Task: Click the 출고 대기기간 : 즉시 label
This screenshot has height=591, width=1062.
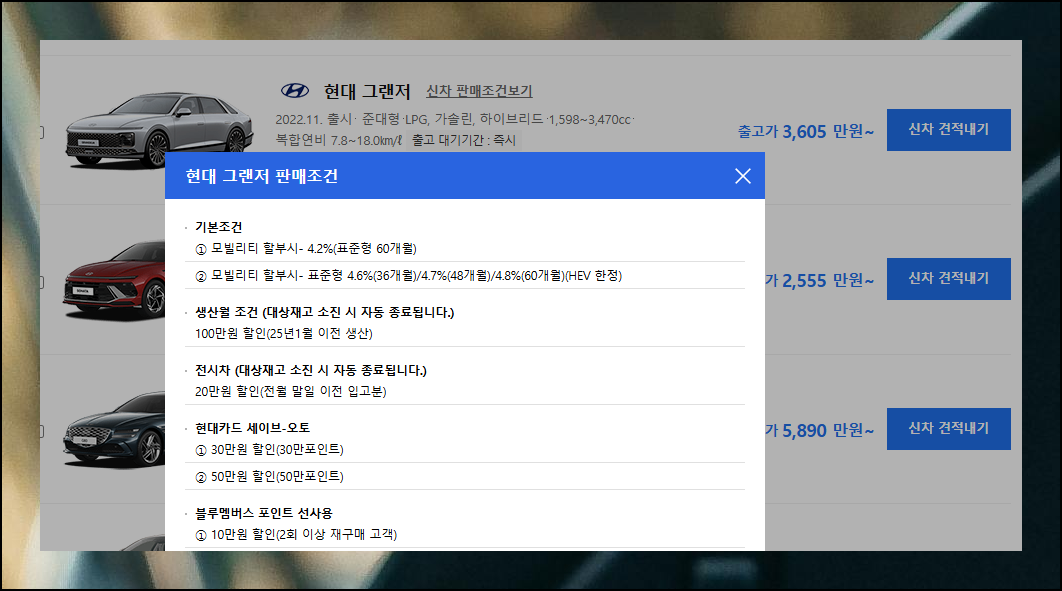Action: pyautogui.click(x=464, y=140)
